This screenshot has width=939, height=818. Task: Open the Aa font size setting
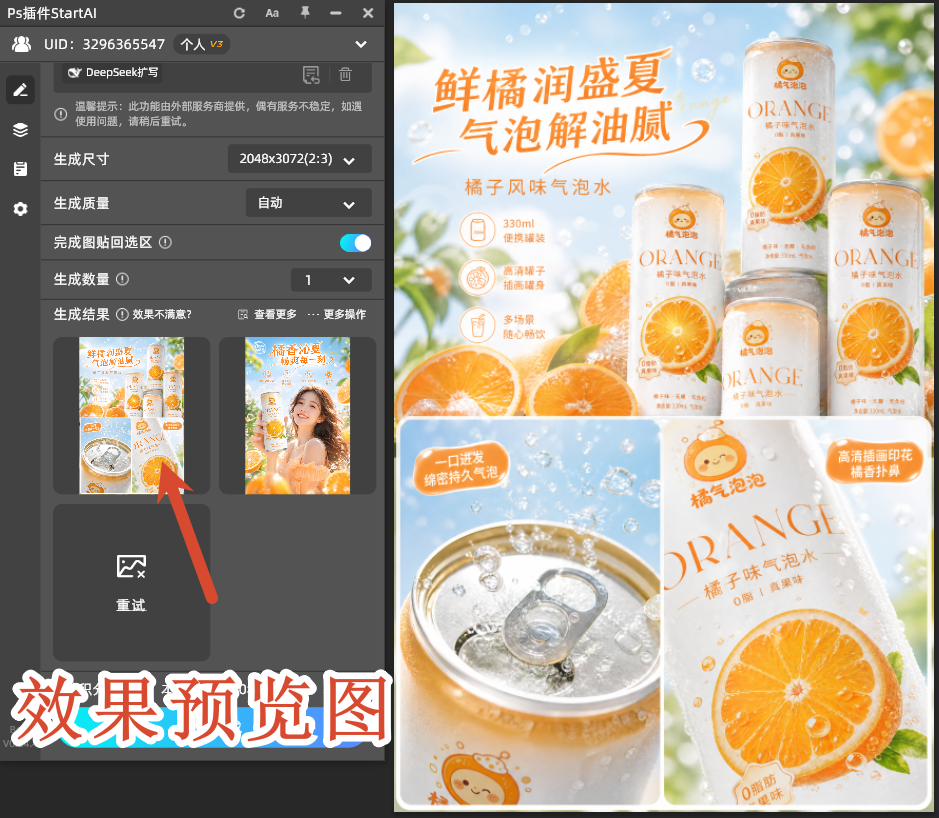coord(272,13)
